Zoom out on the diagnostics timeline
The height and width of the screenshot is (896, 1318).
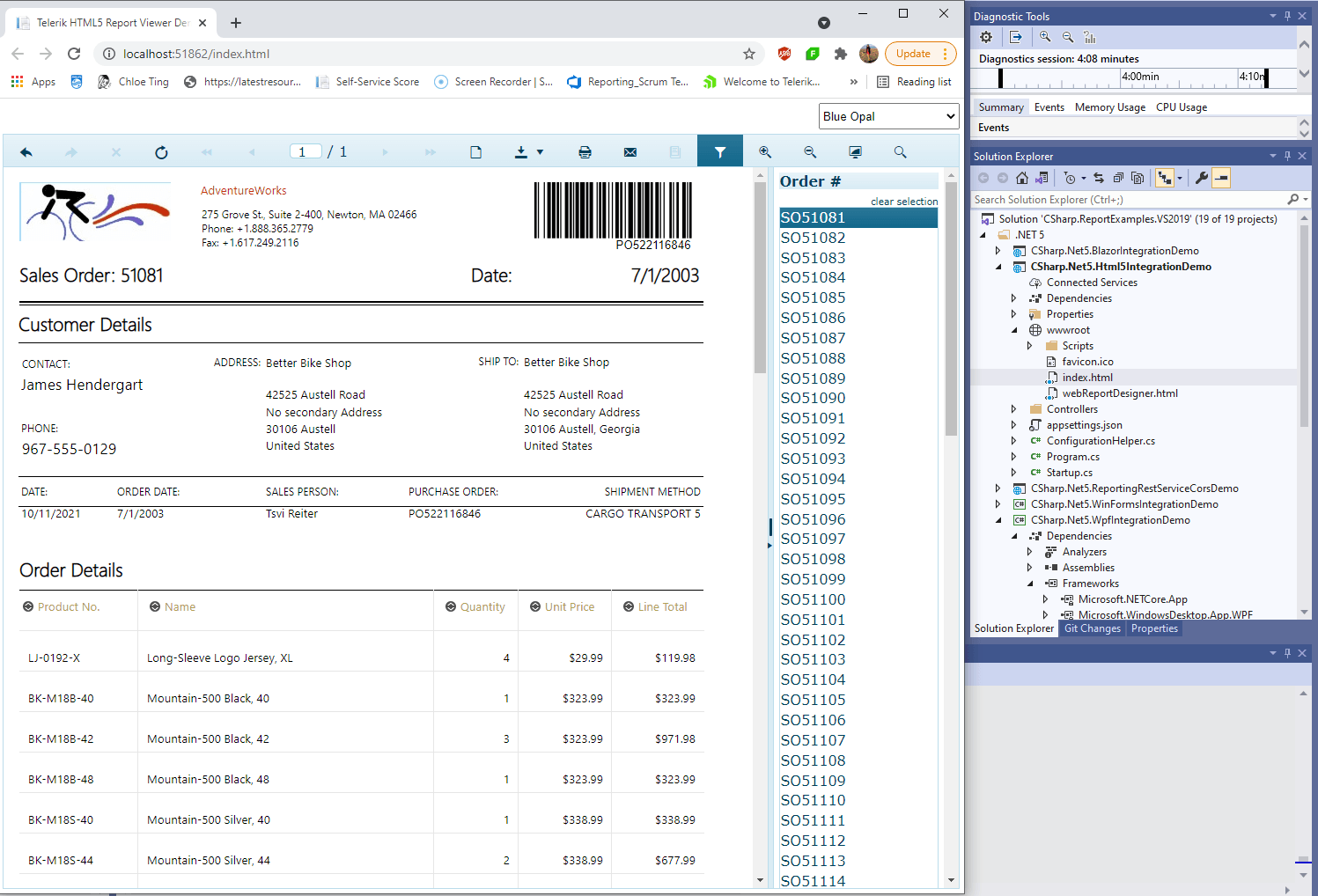pyautogui.click(x=1066, y=37)
